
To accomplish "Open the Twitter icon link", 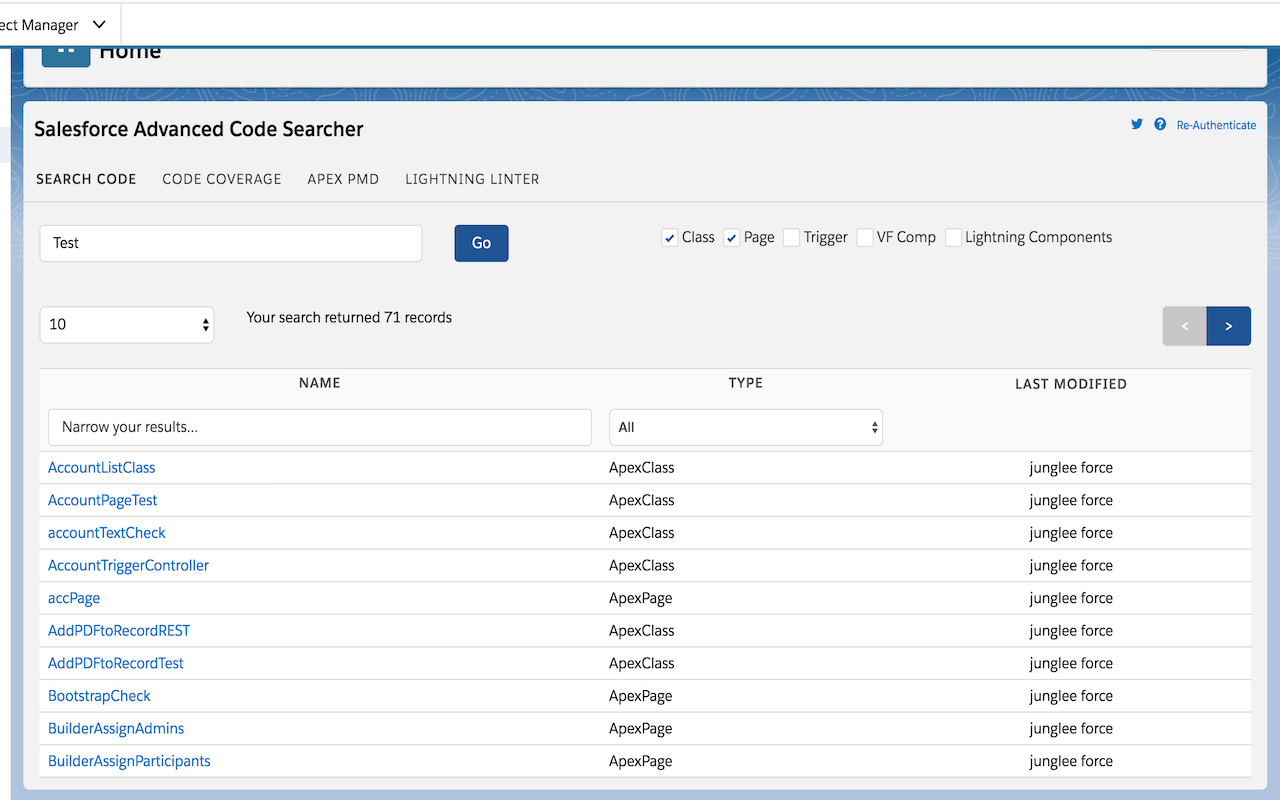I will [x=1137, y=124].
